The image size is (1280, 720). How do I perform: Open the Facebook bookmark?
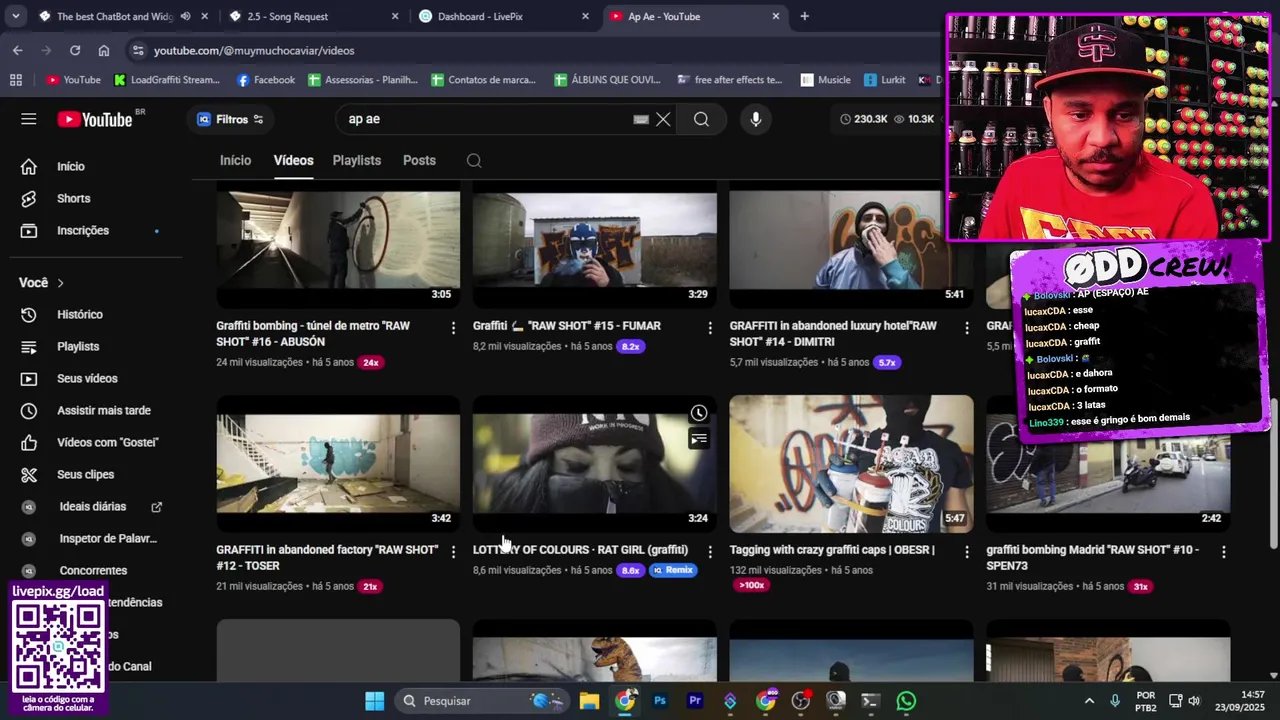[x=266, y=80]
